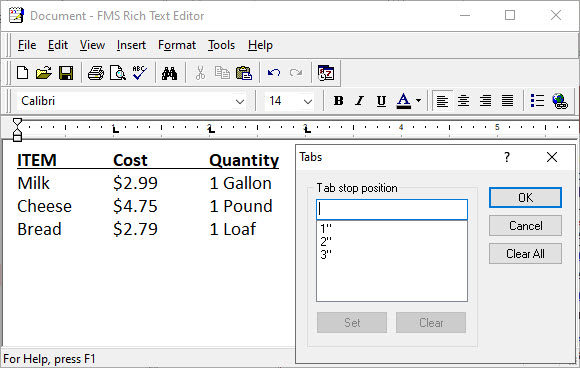Click the Open folder icon

click(44, 72)
